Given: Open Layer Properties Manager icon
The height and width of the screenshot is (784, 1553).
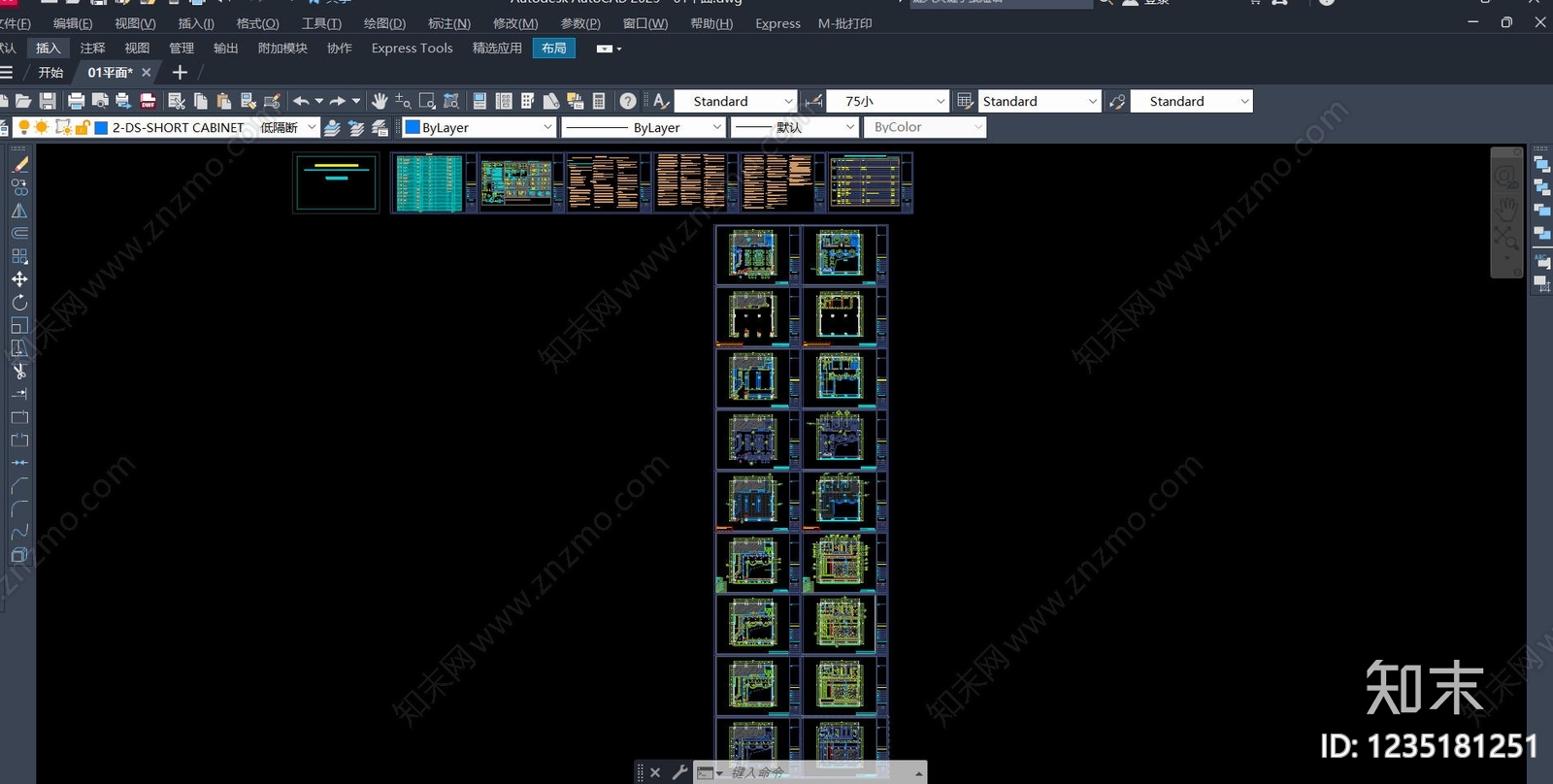Looking at the screenshot, I should click(3, 127).
